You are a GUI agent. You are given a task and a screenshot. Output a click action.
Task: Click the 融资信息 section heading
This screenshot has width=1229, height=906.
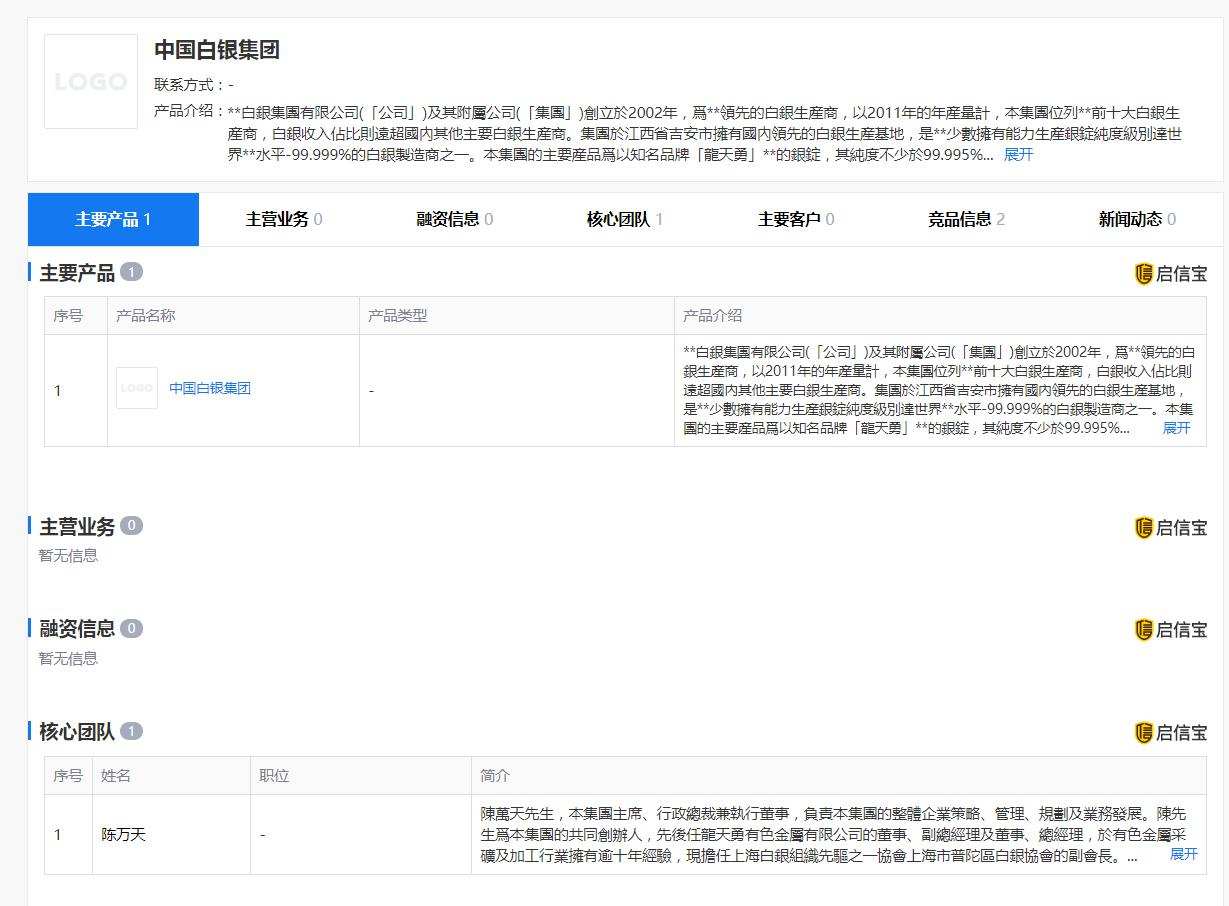(77, 628)
